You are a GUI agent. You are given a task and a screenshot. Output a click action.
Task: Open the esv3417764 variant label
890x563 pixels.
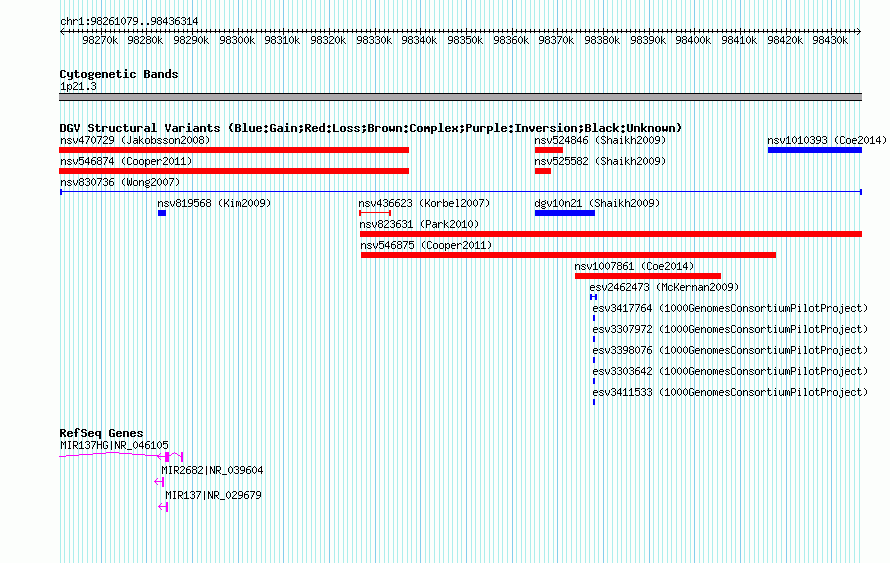[730, 308]
